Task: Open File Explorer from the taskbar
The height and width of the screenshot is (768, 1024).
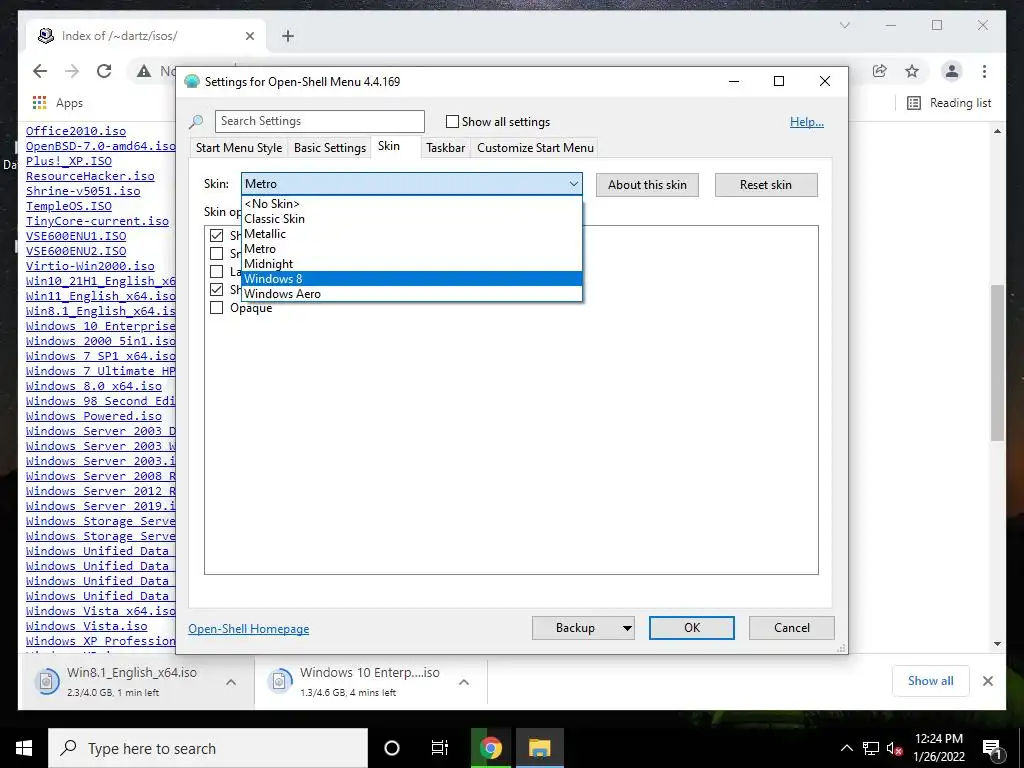Action: pos(540,748)
